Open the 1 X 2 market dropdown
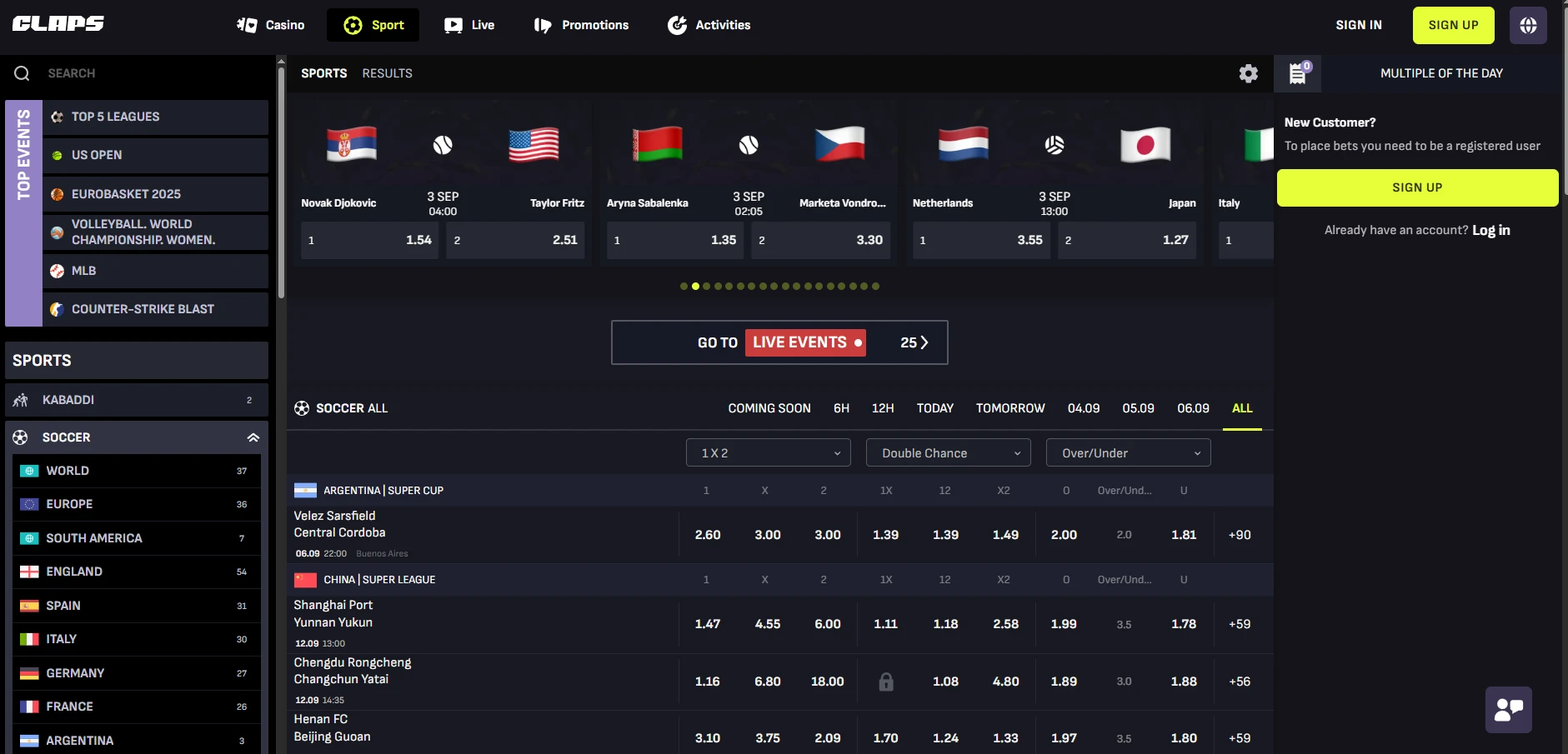The image size is (1568, 754). pos(768,452)
